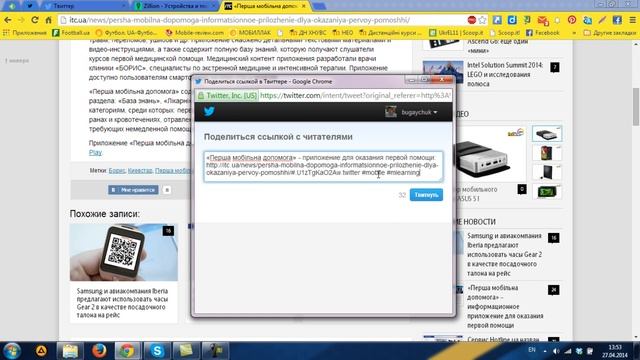Click the Facebook 'Мне нравится' button
Viewport: 640px width, 360px height.
click(133, 190)
